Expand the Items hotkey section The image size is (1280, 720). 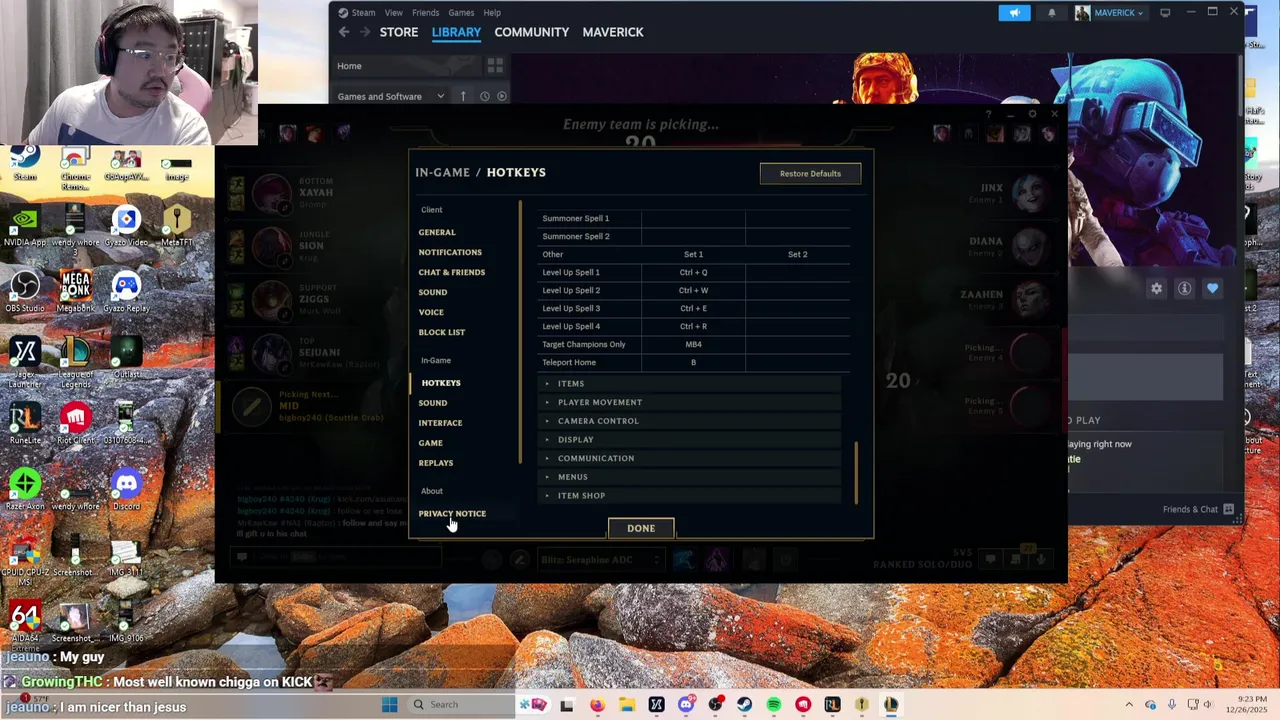(x=690, y=384)
